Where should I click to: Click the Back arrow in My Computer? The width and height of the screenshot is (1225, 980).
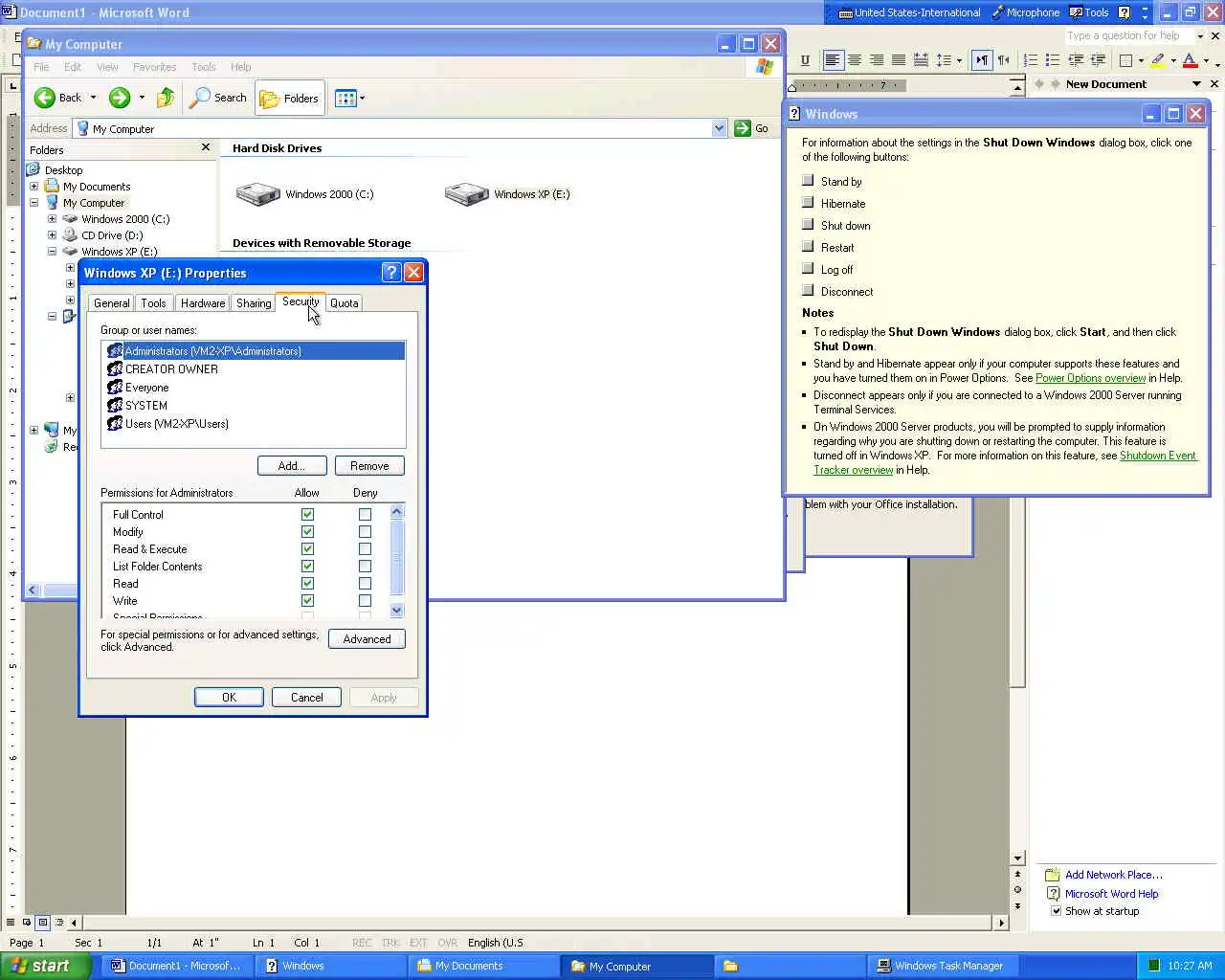pos(45,98)
